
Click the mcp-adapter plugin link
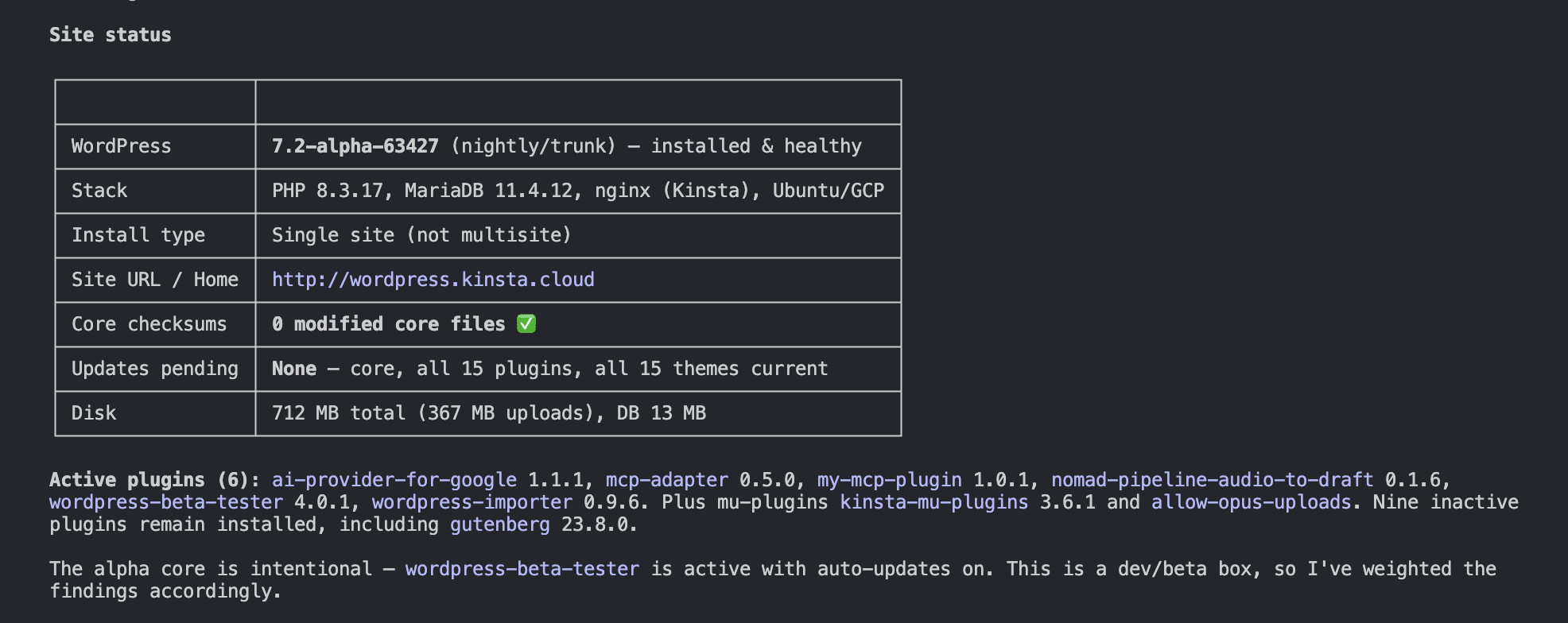[667, 480]
